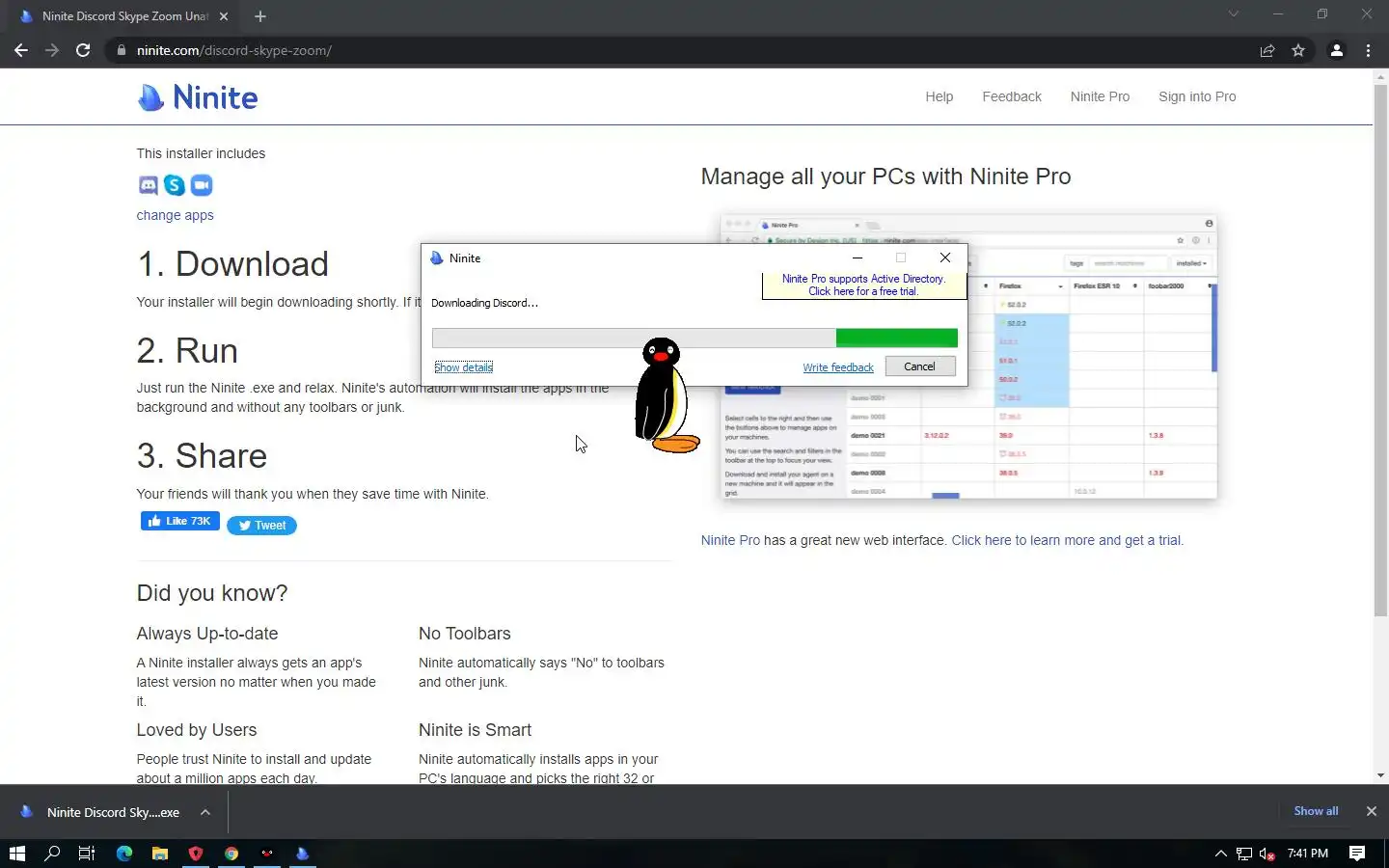
Task: Open Task View on the taskbar
Action: pyautogui.click(x=87, y=854)
